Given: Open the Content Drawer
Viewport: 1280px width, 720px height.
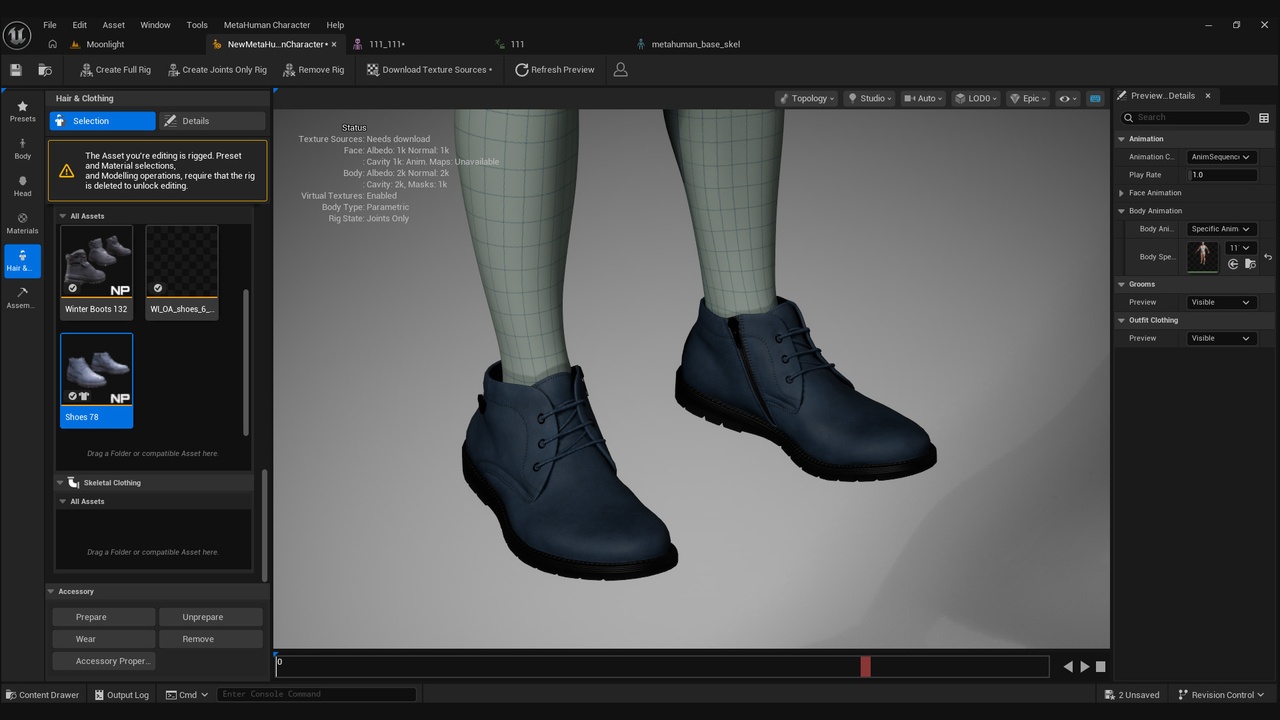Looking at the screenshot, I should 42,695.
